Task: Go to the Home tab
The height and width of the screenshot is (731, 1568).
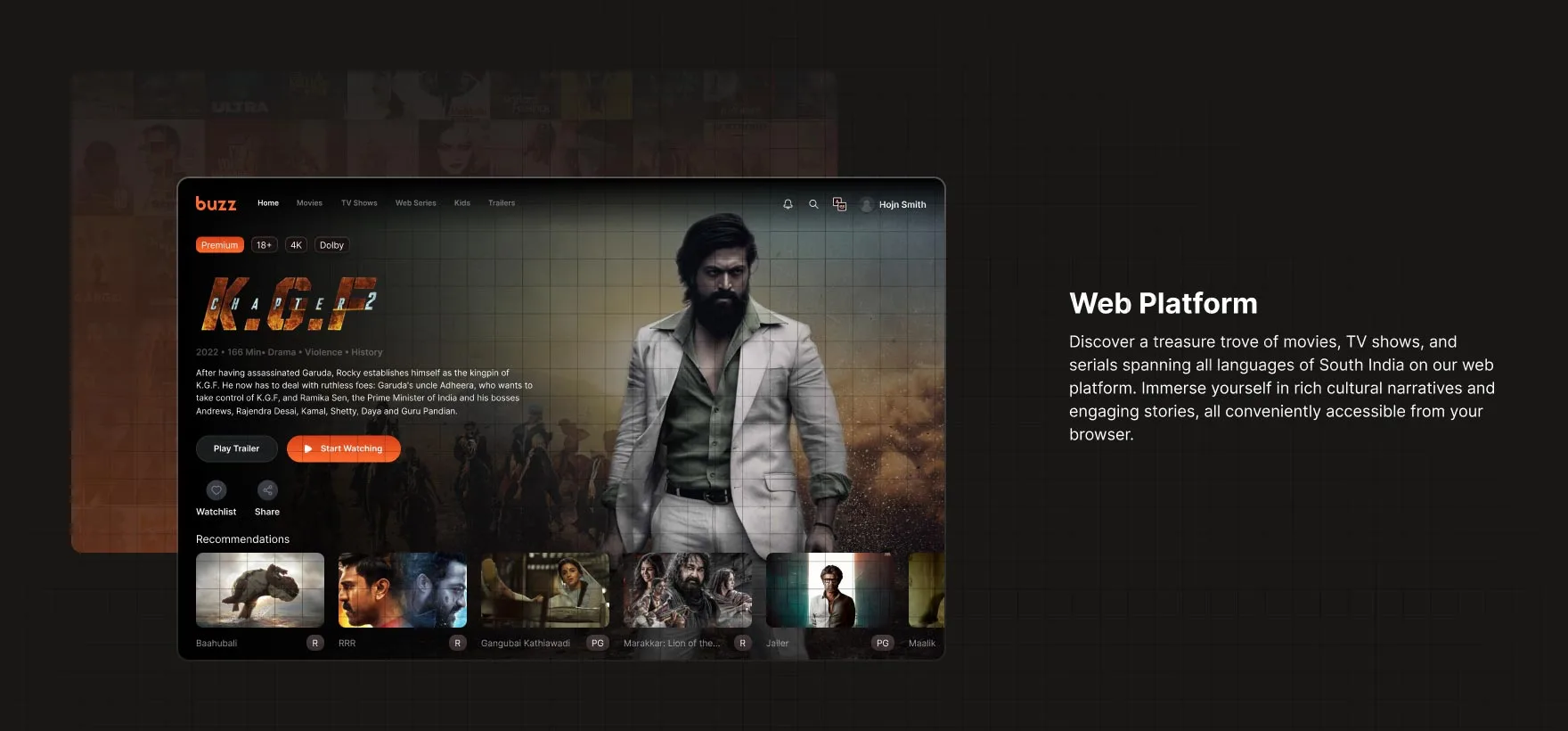Action: click(268, 203)
